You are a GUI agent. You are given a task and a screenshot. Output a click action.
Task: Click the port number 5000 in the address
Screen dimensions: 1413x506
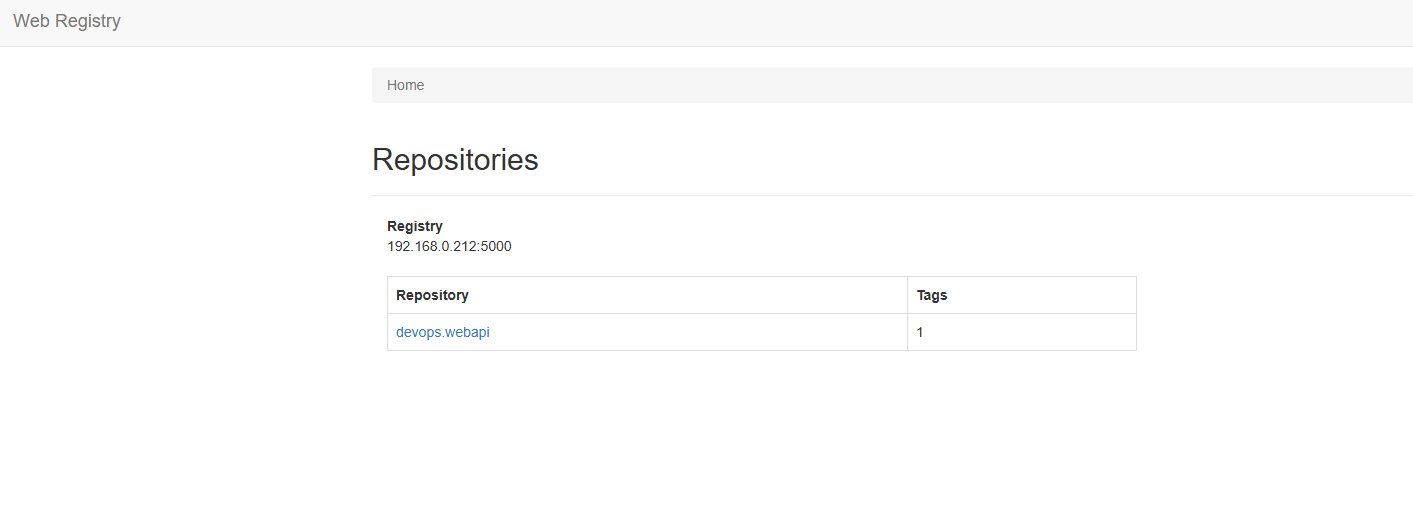click(496, 246)
